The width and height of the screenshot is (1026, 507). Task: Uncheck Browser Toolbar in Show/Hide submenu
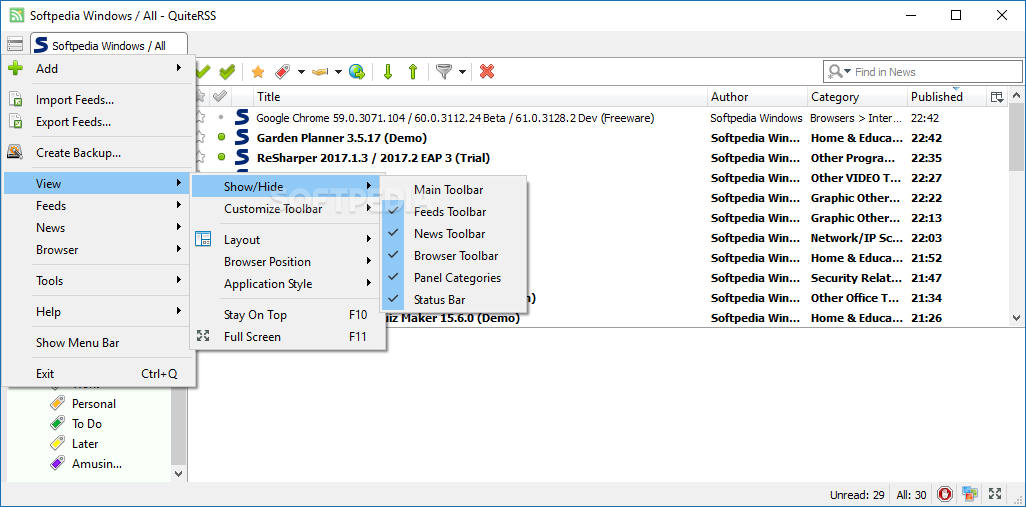pos(453,256)
